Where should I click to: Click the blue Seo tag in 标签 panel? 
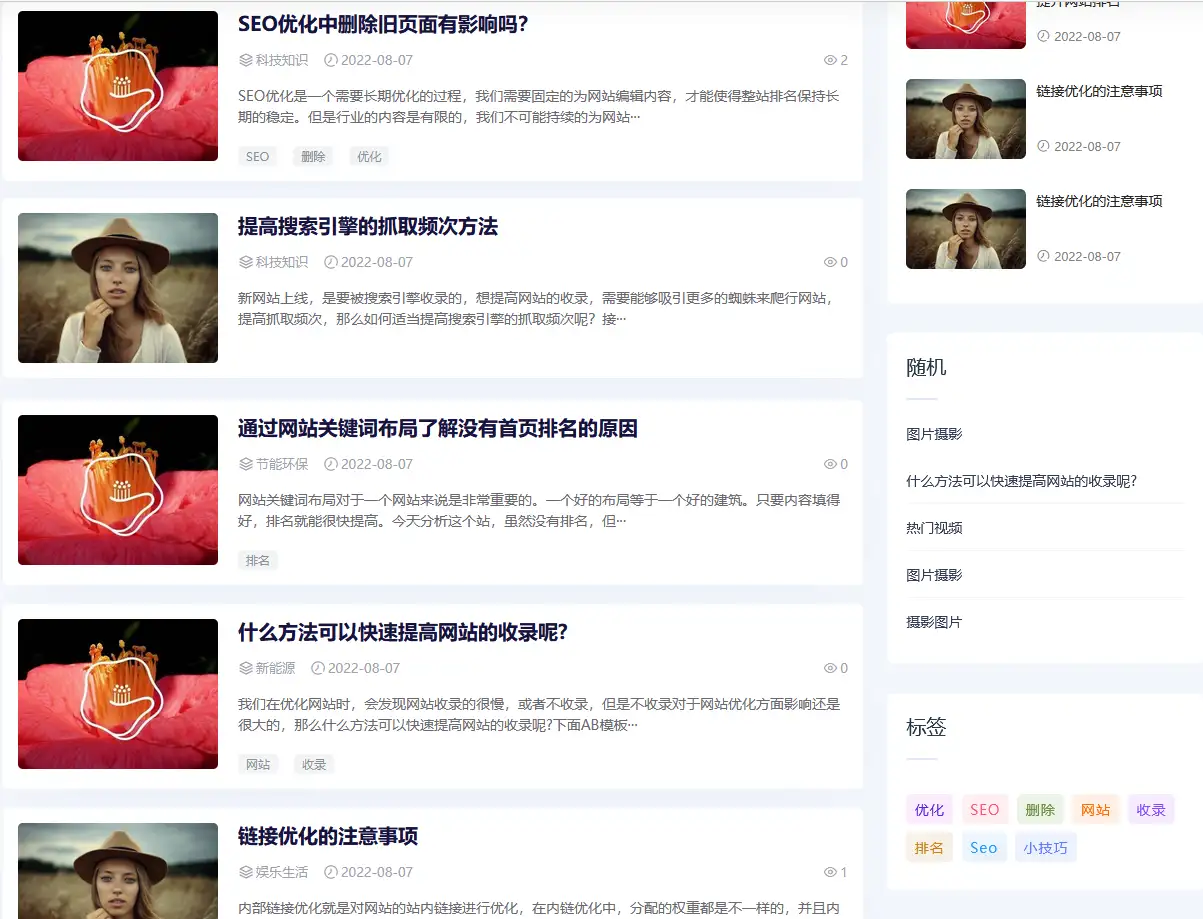[x=983, y=847]
